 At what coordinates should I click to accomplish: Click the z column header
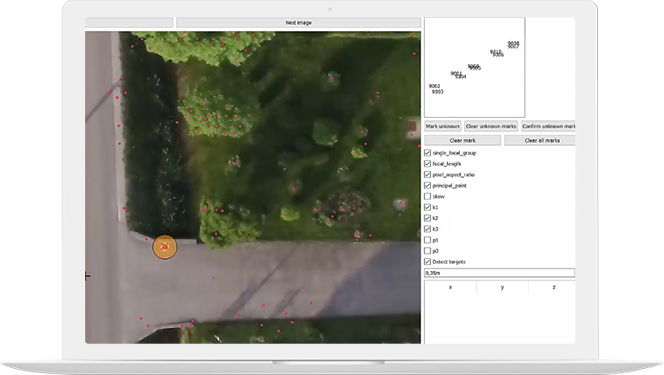point(553,287)
